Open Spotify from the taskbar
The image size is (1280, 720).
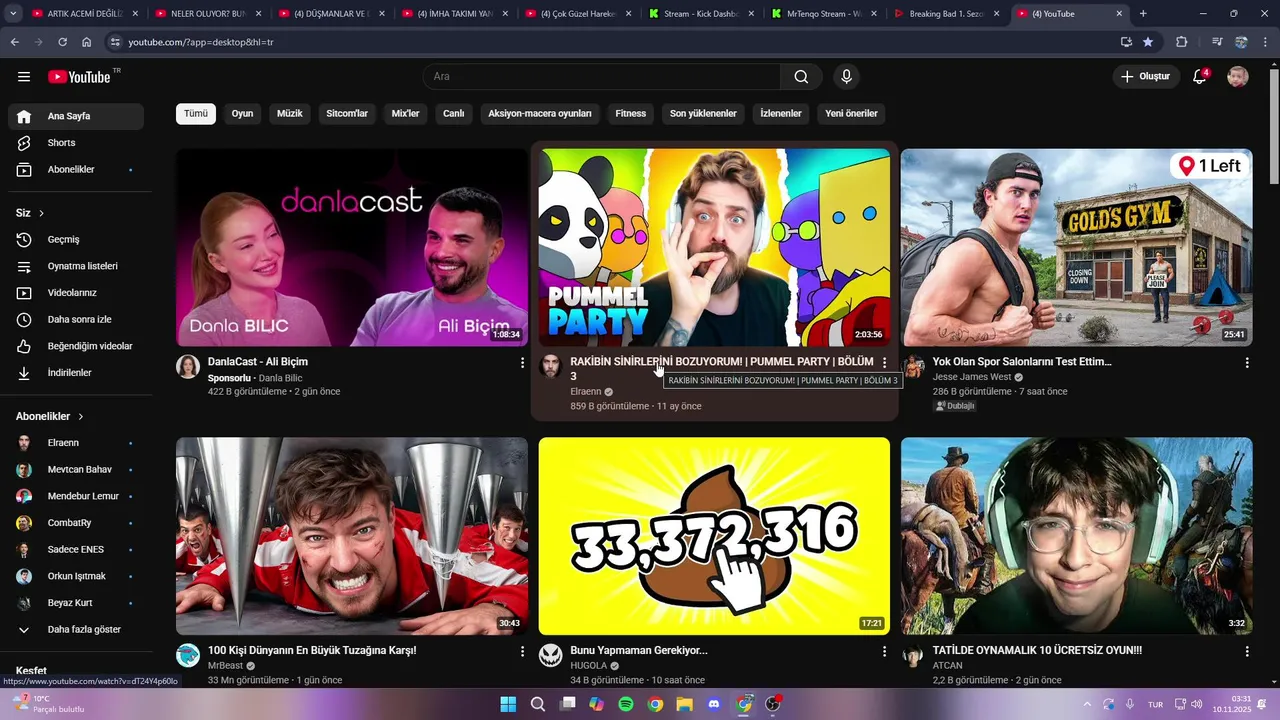[x=626, y=704]
